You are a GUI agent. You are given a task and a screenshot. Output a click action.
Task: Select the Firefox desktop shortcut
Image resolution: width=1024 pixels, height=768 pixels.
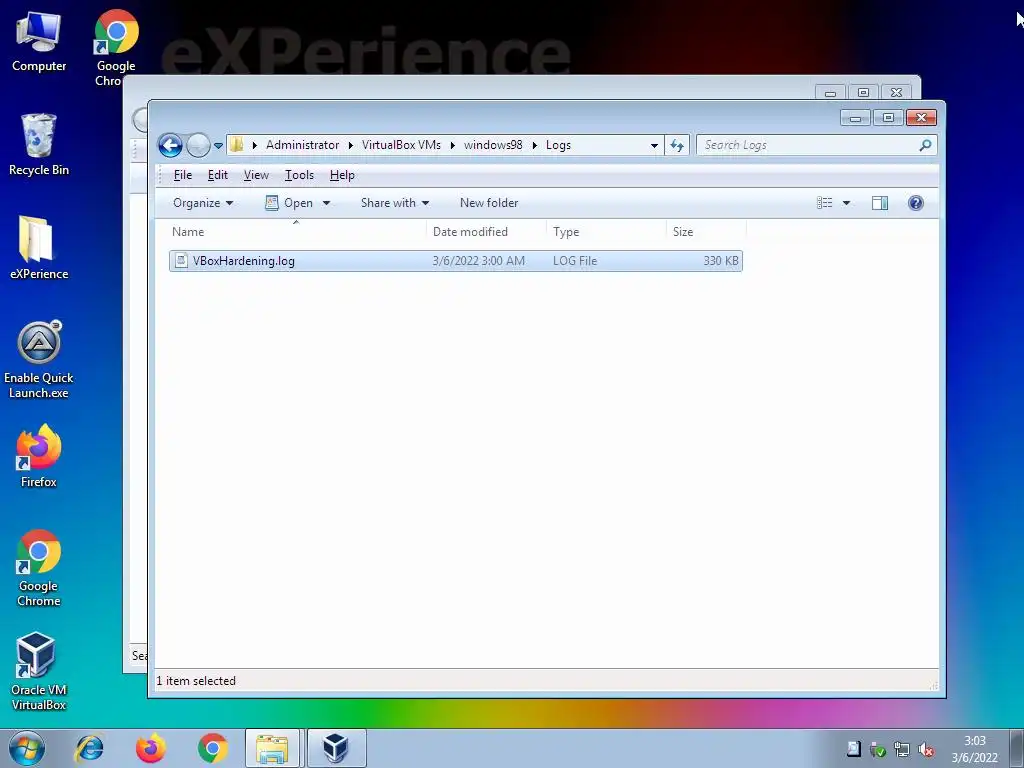(x=39, y=456)
